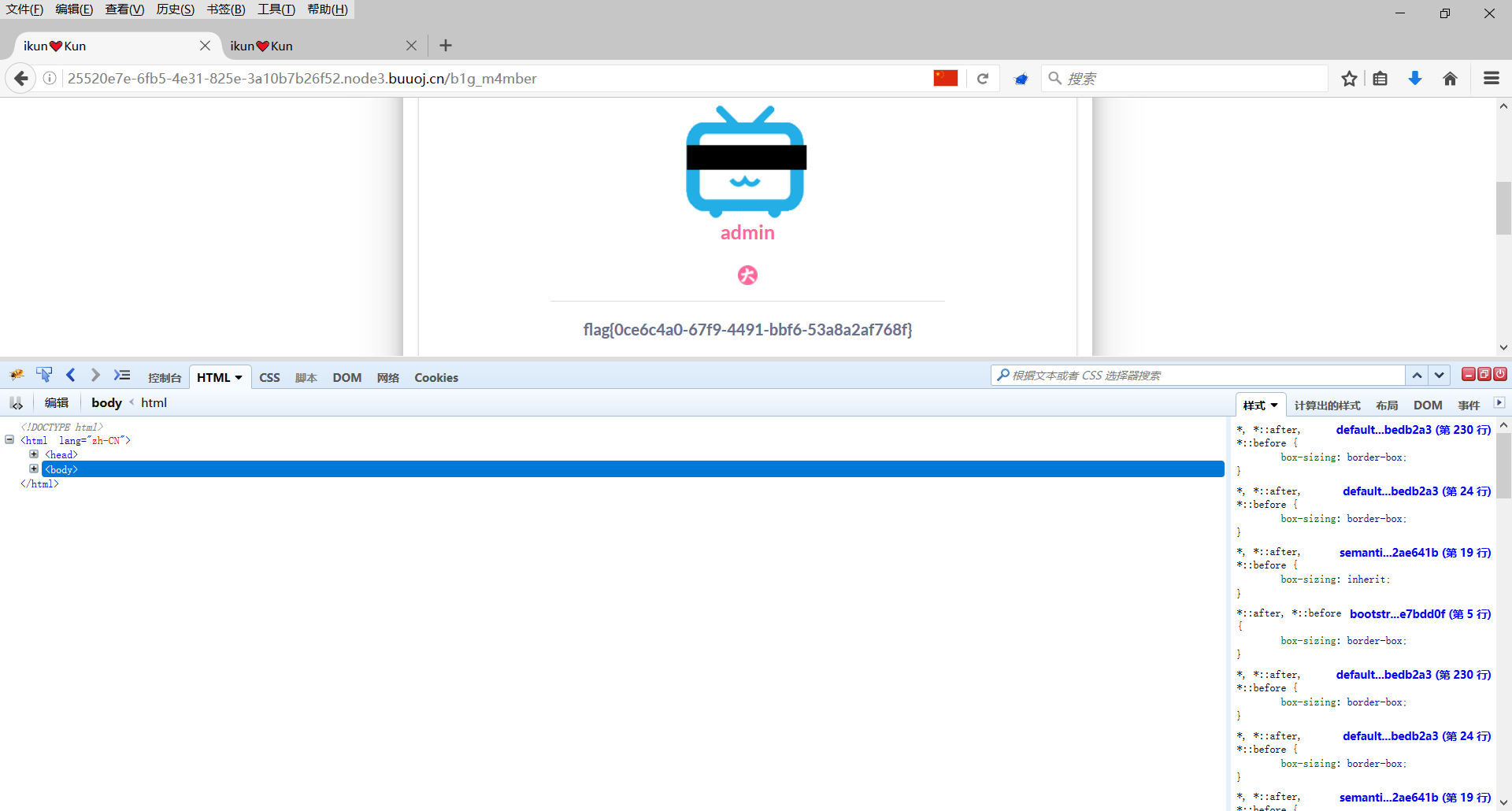Show the Firebug command line popup

121,375
